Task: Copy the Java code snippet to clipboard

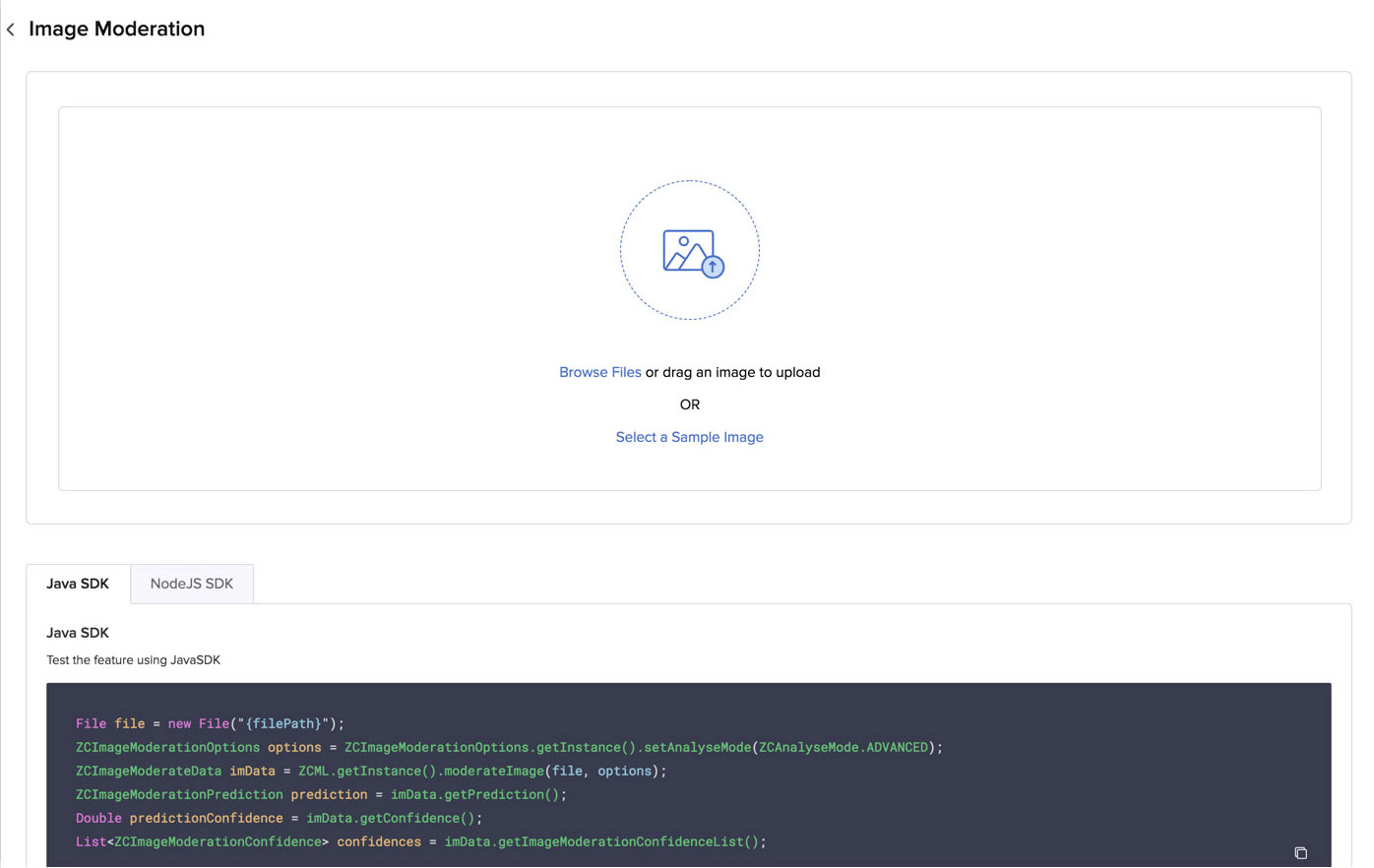Action: click(x=1300, y=852)
